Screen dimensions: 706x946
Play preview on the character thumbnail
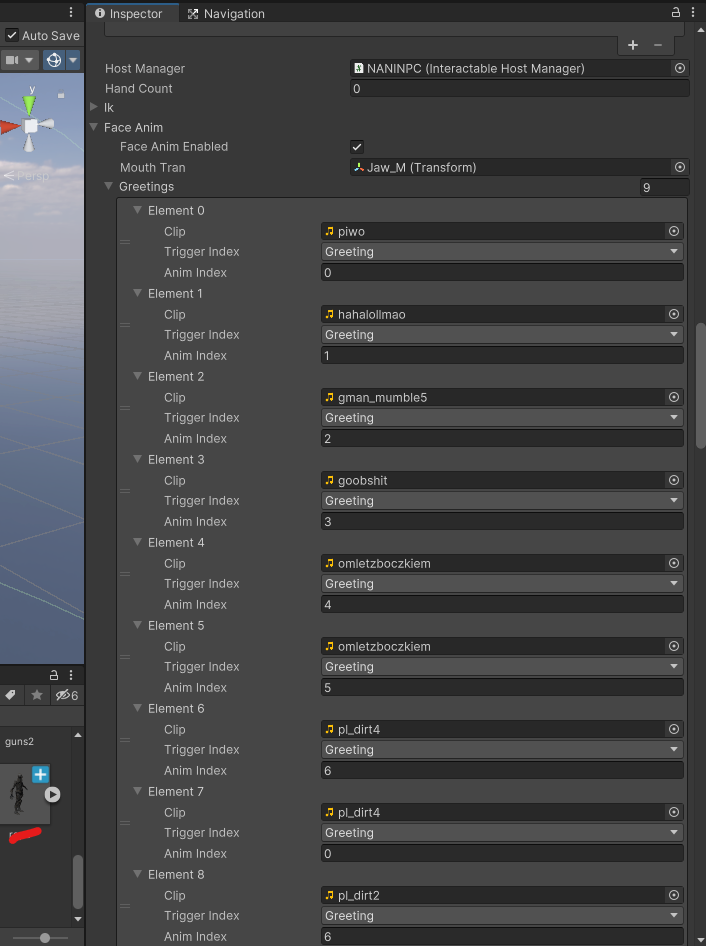(x=52, y=795)
